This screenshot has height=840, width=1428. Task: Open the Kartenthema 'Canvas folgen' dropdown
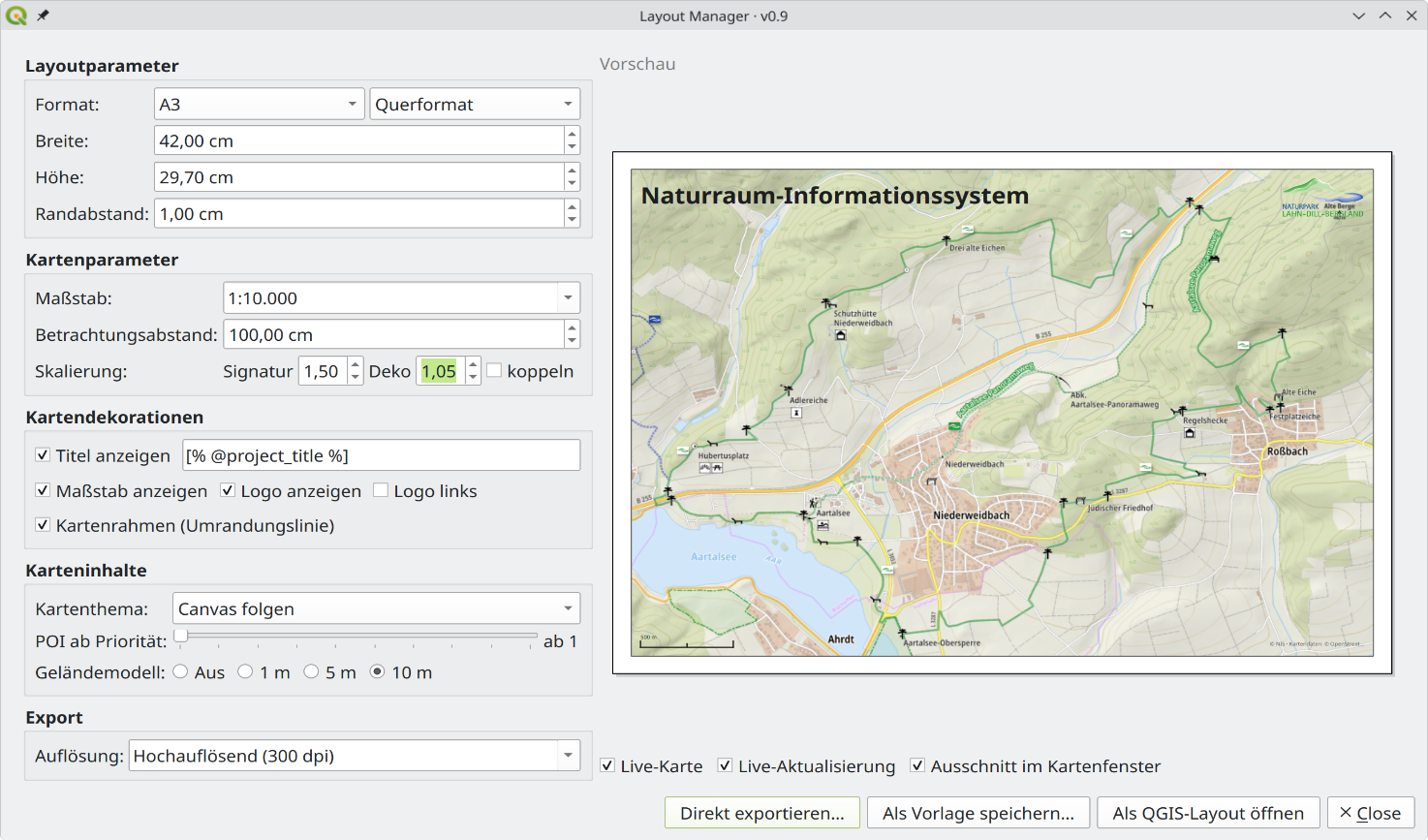click(x=377, y=608)
